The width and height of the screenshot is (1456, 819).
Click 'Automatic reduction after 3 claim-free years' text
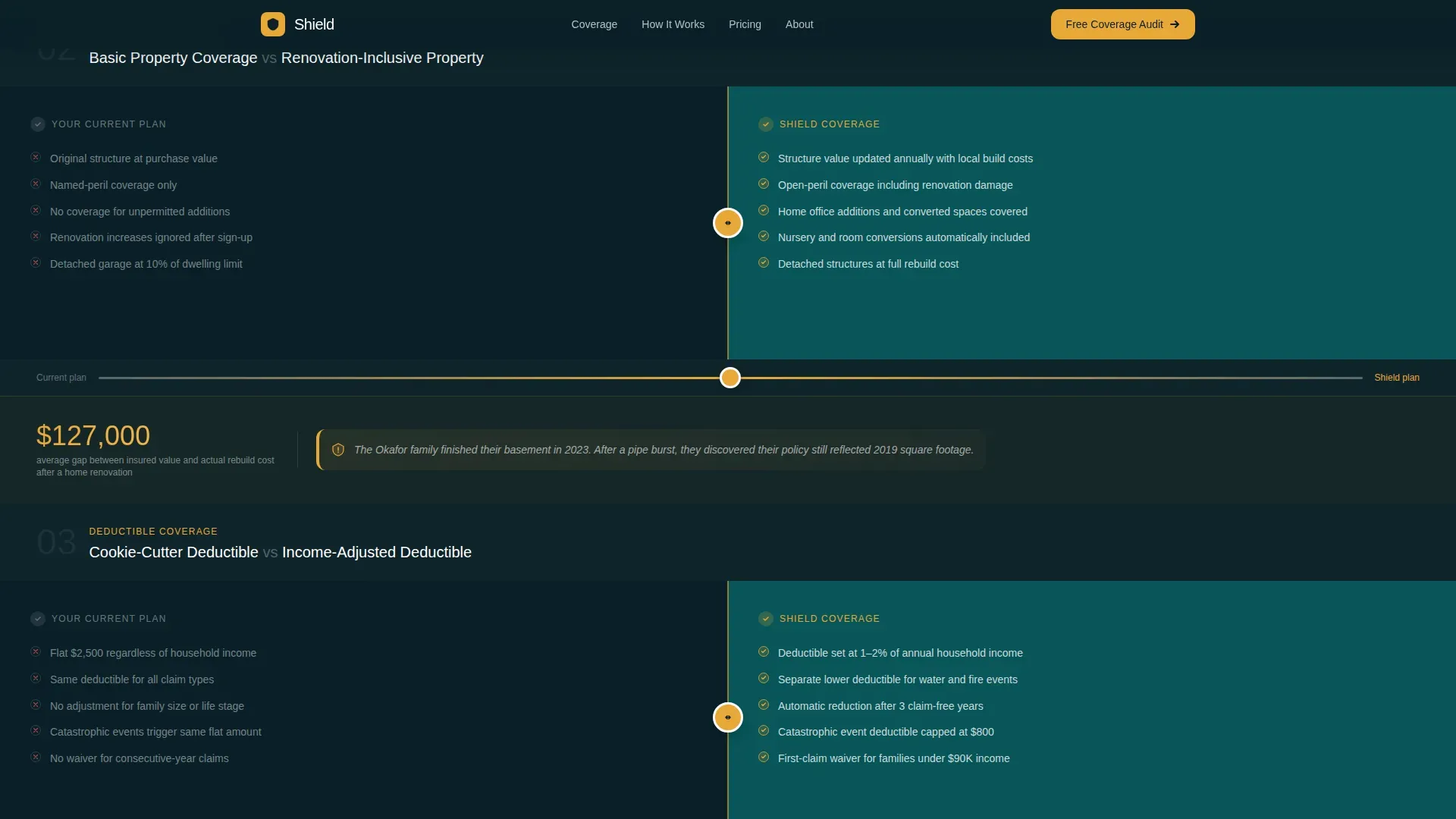880,706
